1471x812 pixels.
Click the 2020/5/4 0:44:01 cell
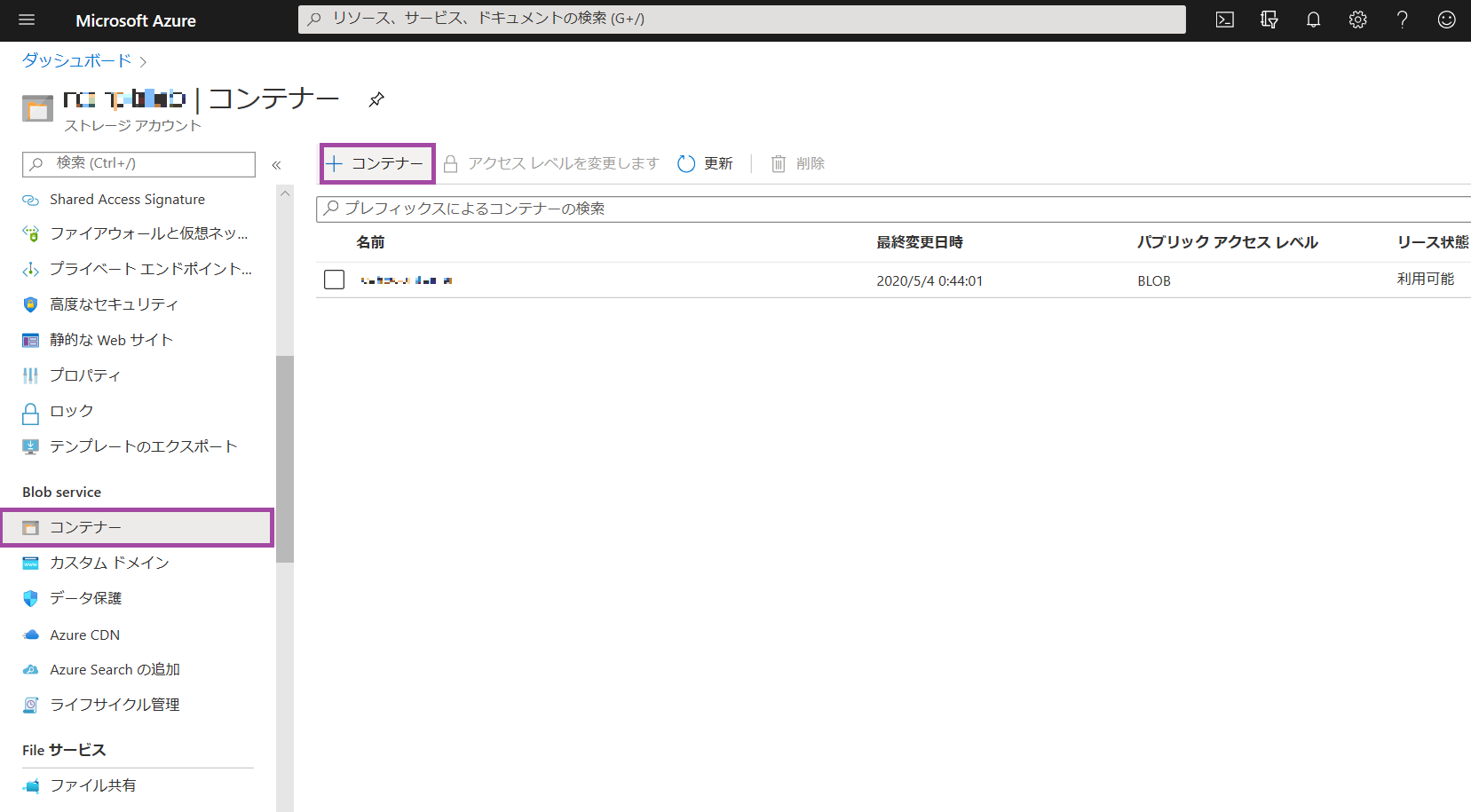929,280
